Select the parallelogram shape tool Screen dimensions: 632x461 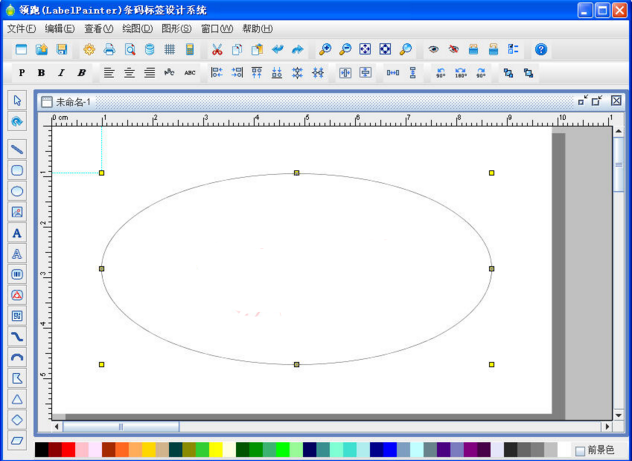click(17, 440)
